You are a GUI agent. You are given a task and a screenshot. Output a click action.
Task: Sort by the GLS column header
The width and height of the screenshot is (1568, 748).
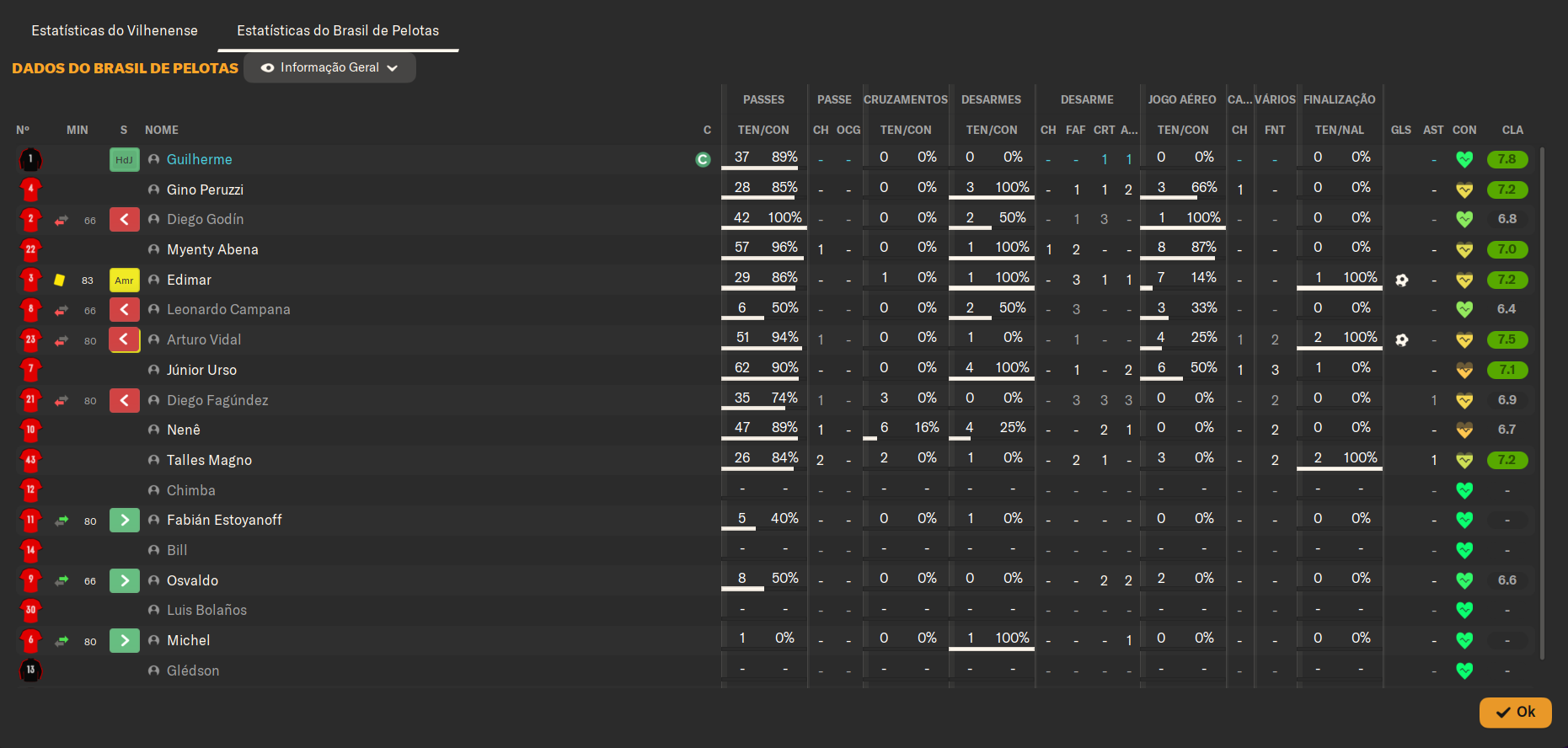[x=1401, y=130]
